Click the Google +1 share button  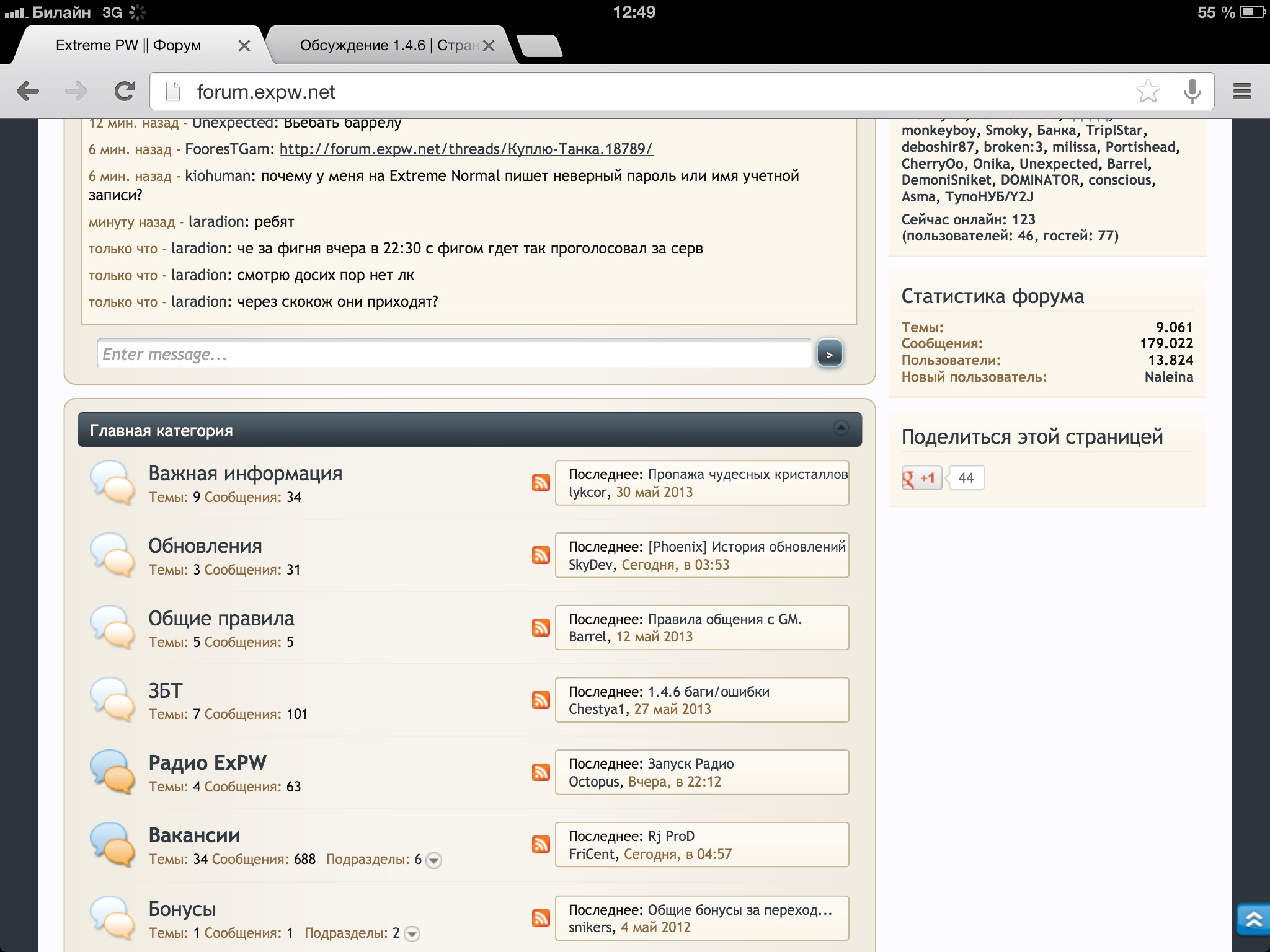[x=921, y=478]
